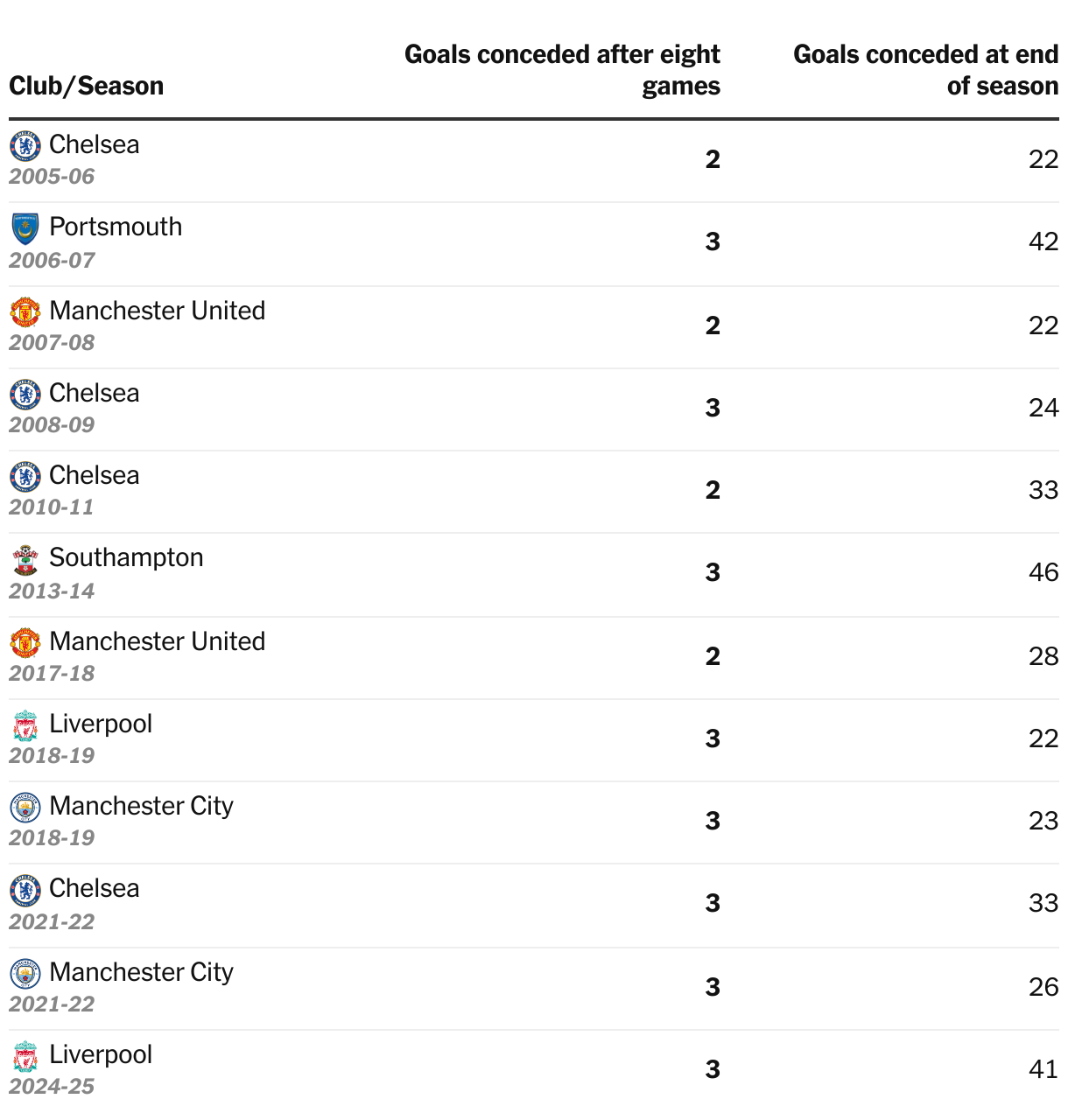Click Portsmouth's end of season value 42

click(1043, 241)
